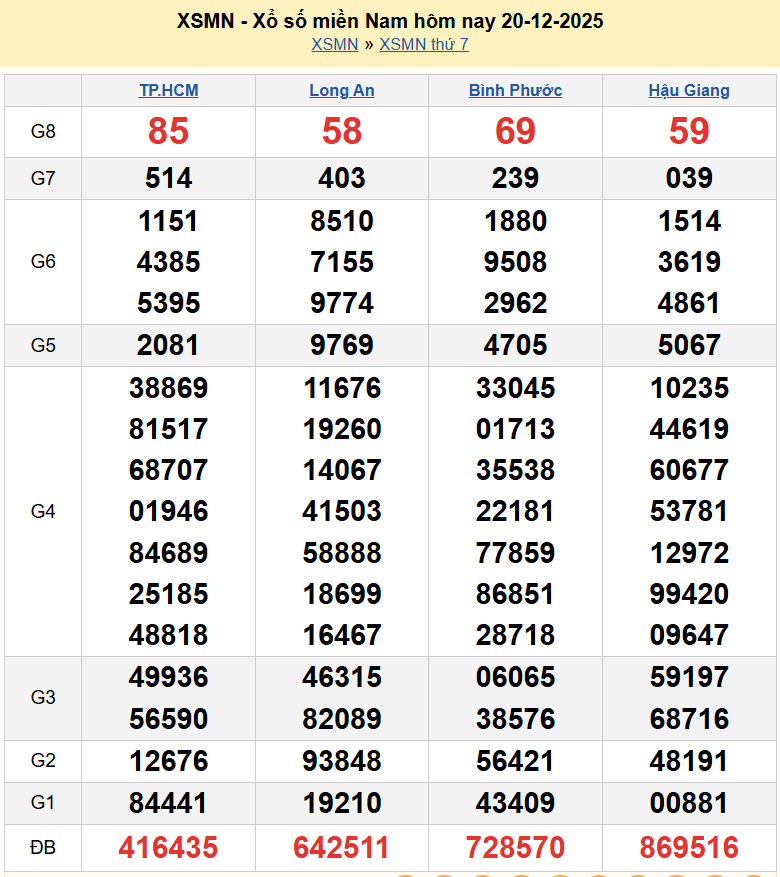Click Hậu Giang special prize 869516
This screenshot has width=780, height=877.
coord(689,848)
